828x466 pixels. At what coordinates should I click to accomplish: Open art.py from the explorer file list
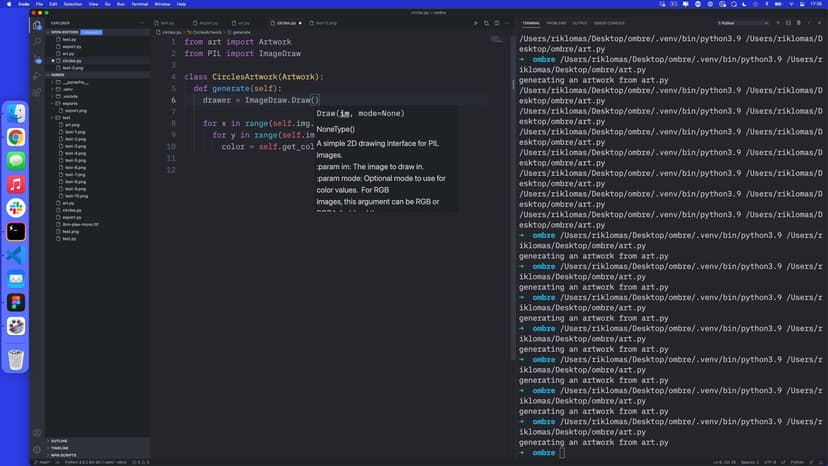point(70,203)
